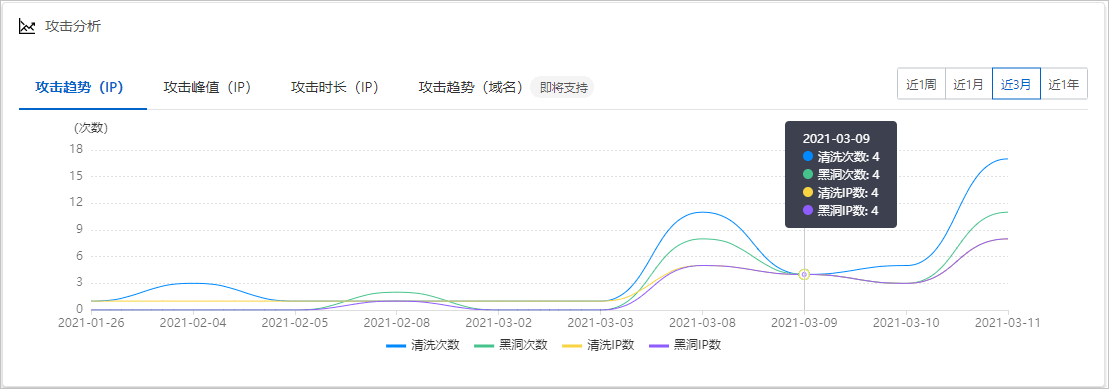Click the 2021-02-08 axis label
1109x389 pixels.
pos(397,322)
